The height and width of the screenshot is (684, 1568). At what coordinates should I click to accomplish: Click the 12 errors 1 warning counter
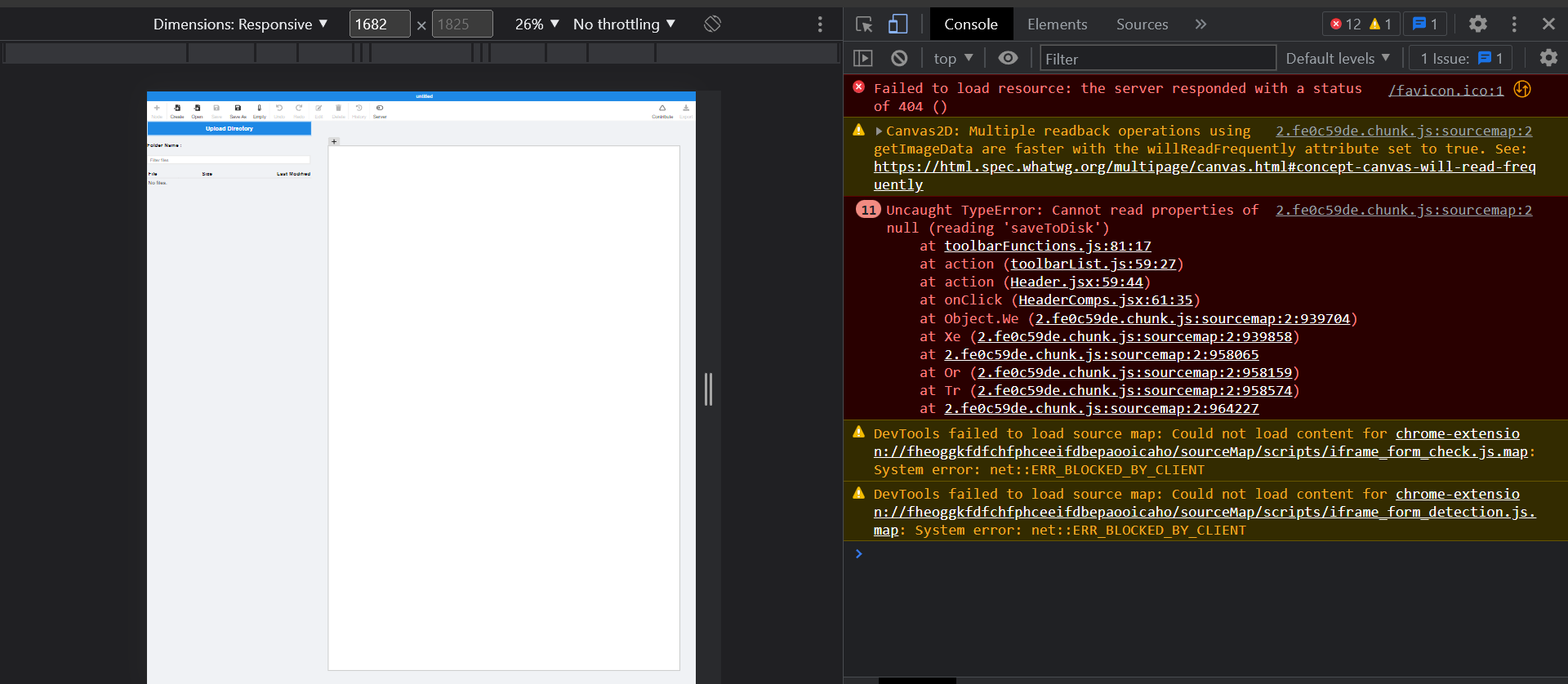coord(1361,24)
